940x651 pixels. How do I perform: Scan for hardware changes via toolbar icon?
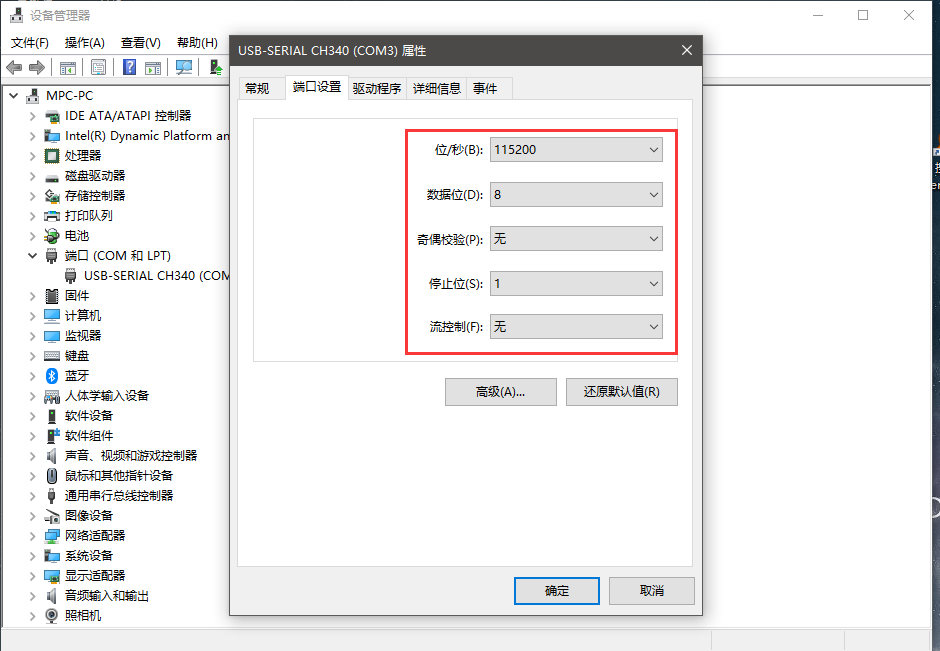[186, 67]
